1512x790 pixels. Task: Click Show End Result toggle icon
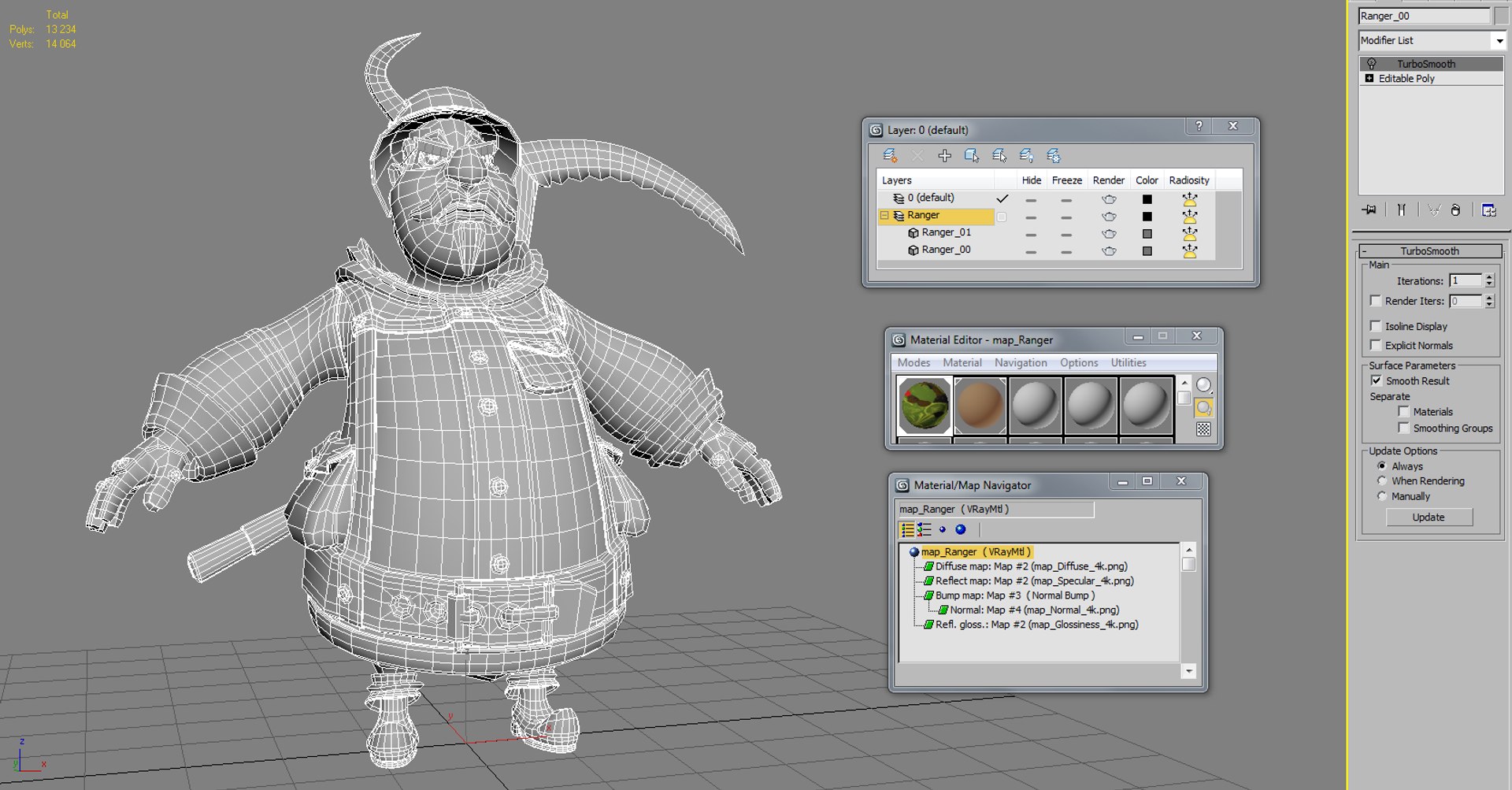tap(1401, 210)
